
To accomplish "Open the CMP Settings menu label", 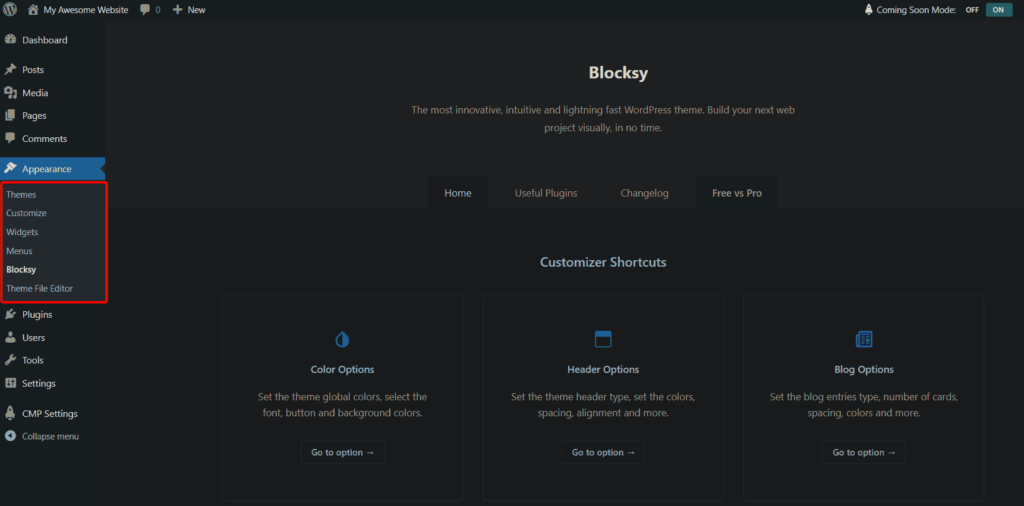I will point(50,413).
